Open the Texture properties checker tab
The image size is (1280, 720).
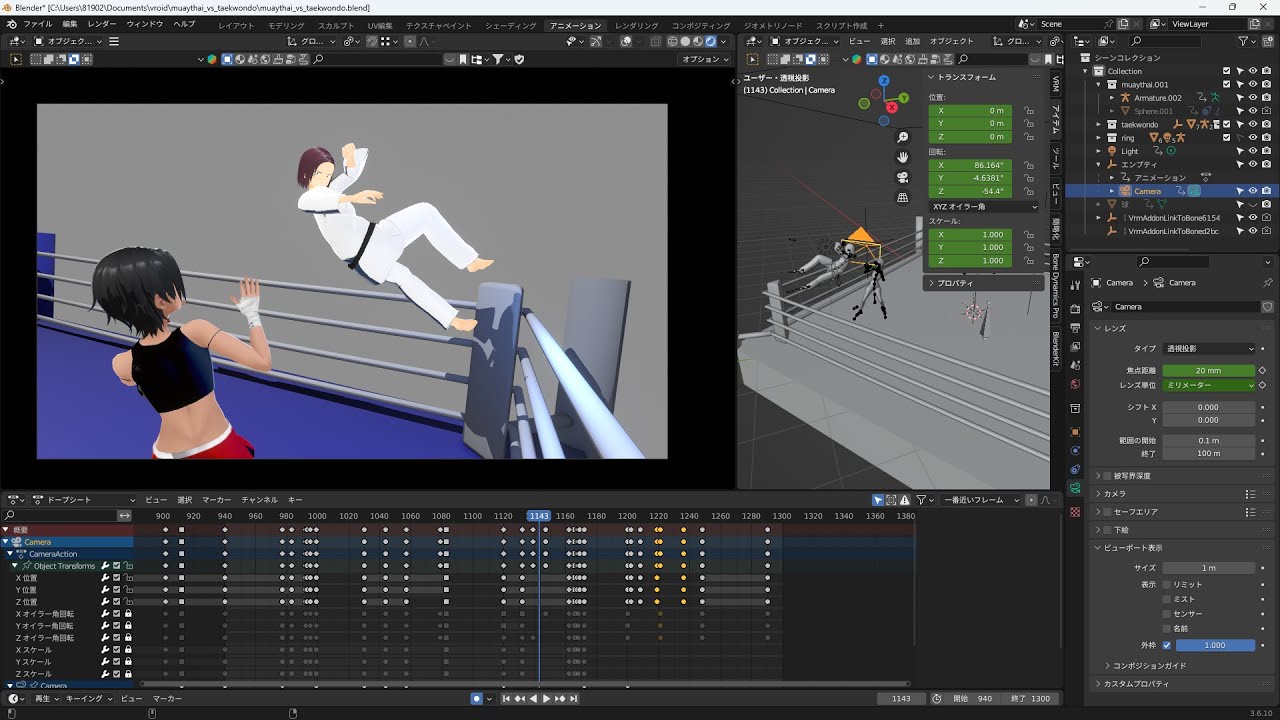click(x=1075, y=511)
